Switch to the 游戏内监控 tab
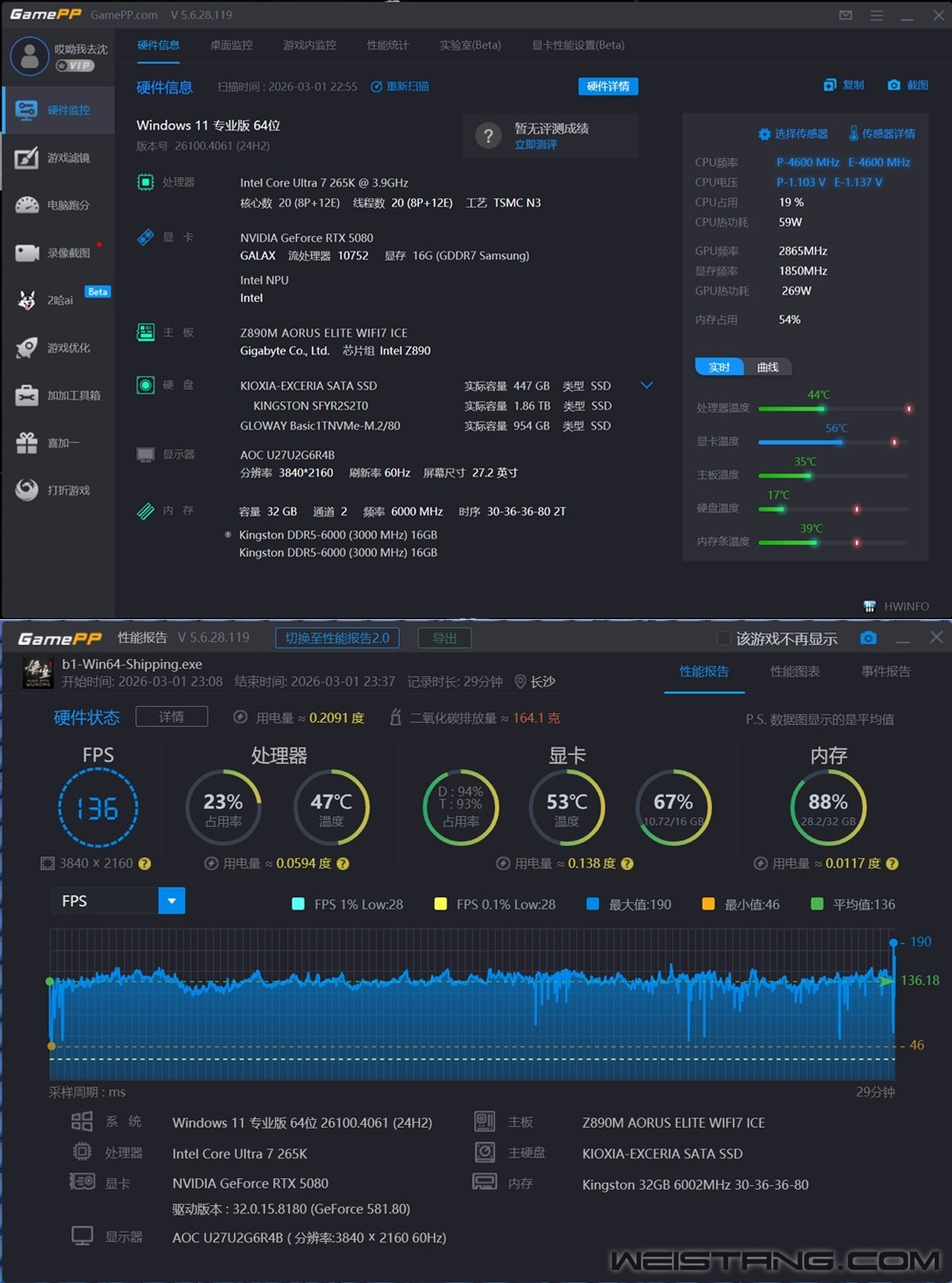This screenshot has height=1283, width=952. click(309, 45)
